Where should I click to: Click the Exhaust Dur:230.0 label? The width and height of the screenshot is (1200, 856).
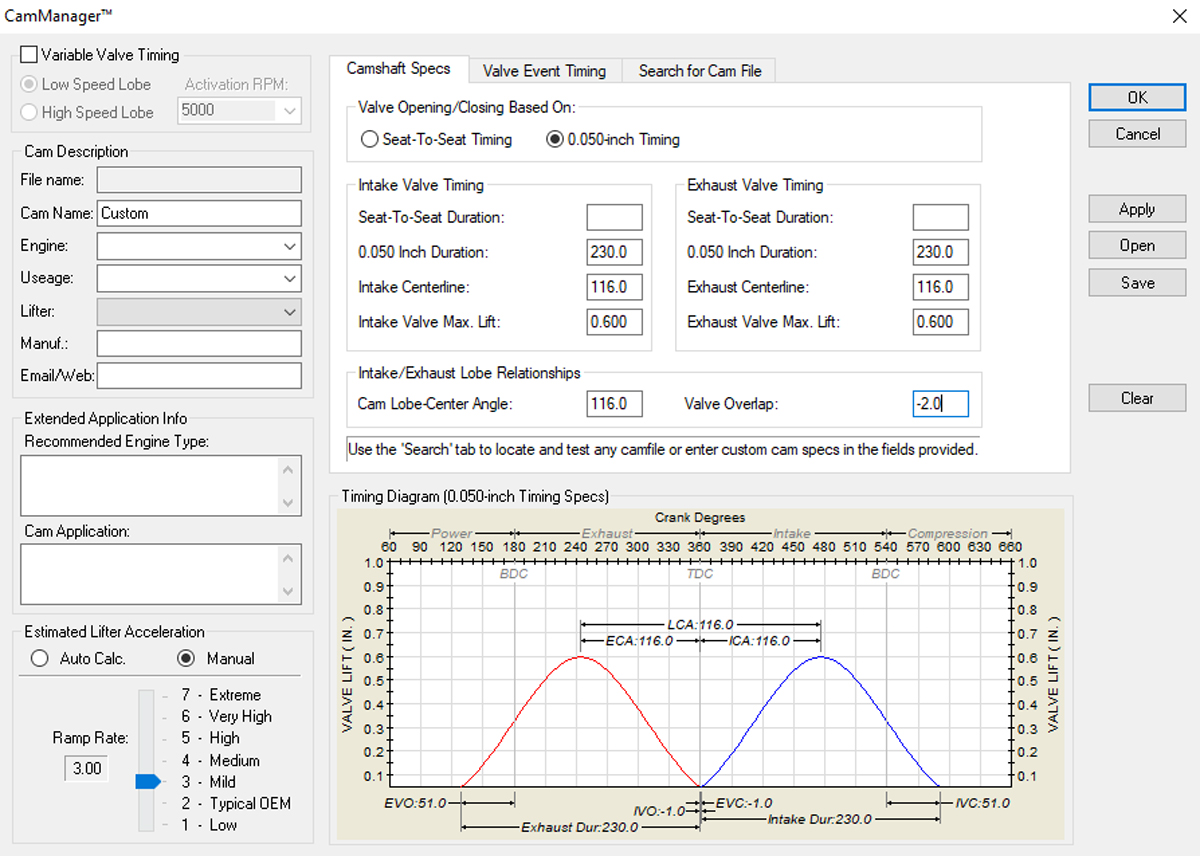(x=580, y=828)
